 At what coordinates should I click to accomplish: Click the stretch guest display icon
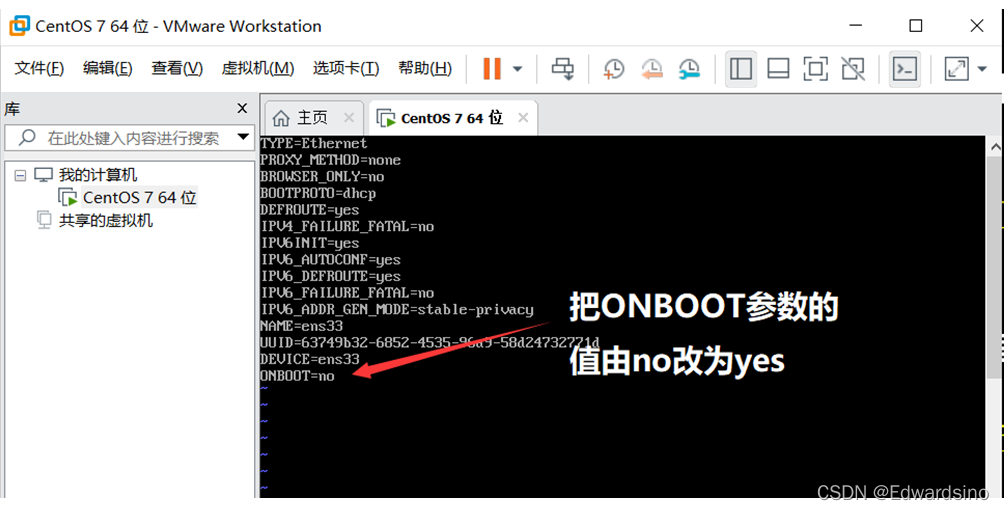(957, 69)
